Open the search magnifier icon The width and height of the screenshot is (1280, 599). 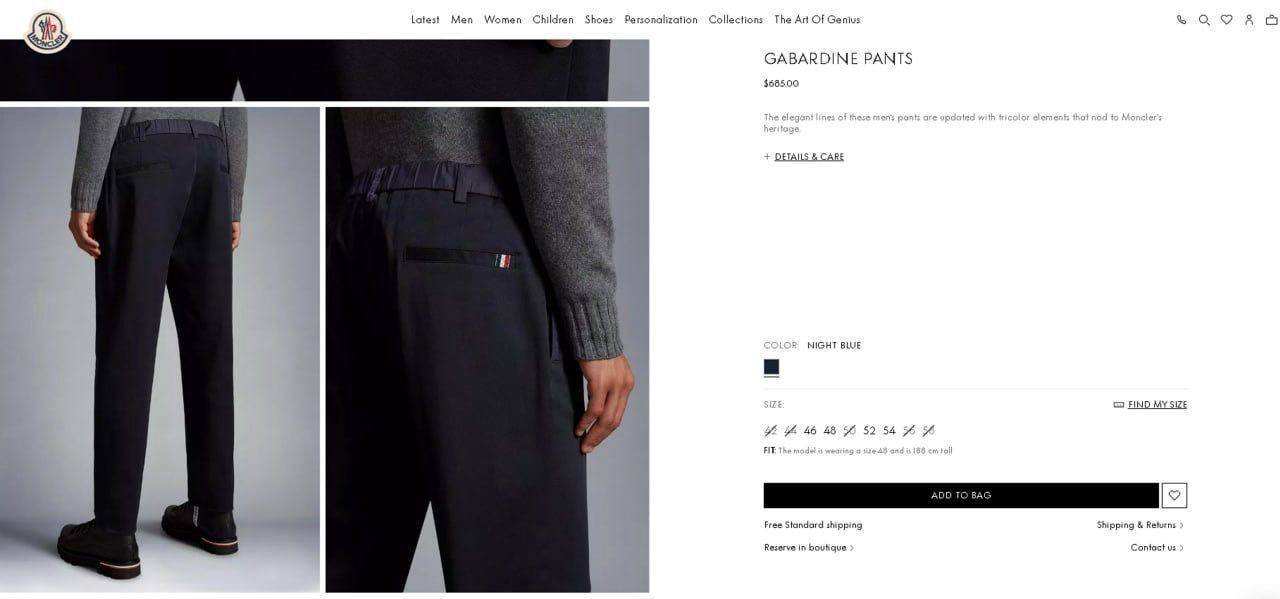coord(1204,20)
